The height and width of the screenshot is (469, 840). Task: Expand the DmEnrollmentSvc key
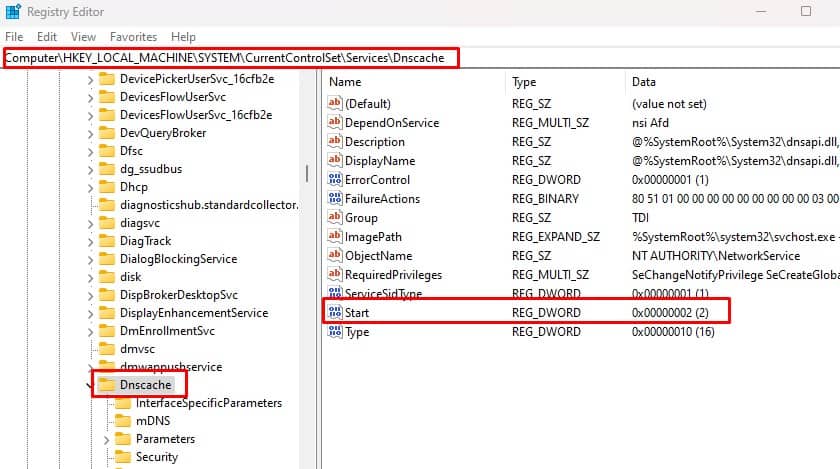point(90,331)
